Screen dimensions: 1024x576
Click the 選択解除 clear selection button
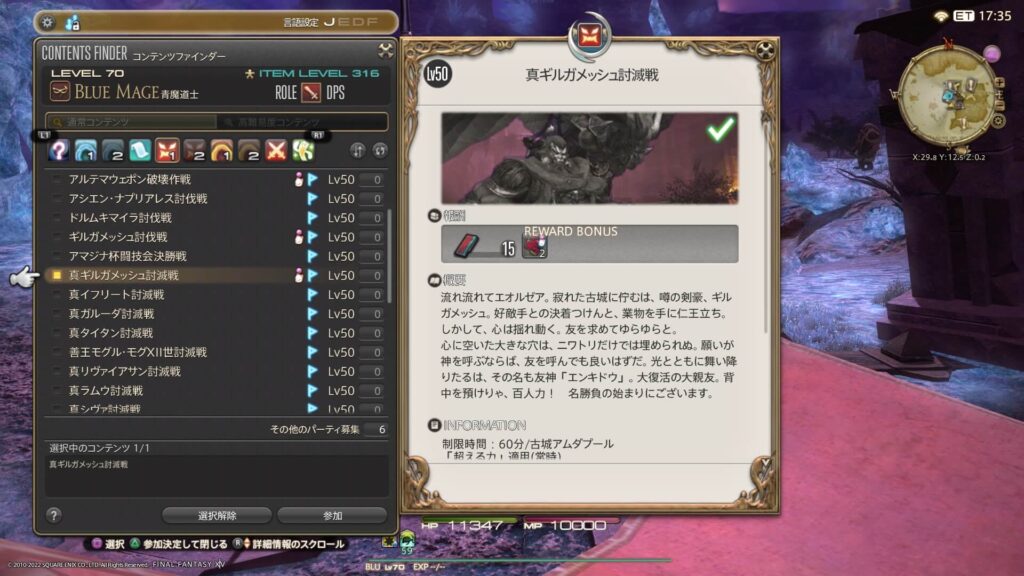[217, 515]
